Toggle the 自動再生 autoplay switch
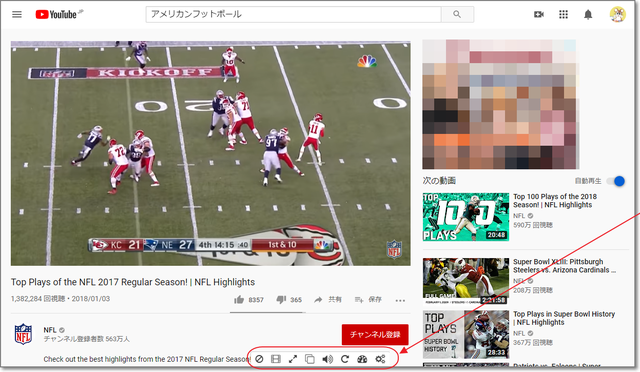 point(616,181)
